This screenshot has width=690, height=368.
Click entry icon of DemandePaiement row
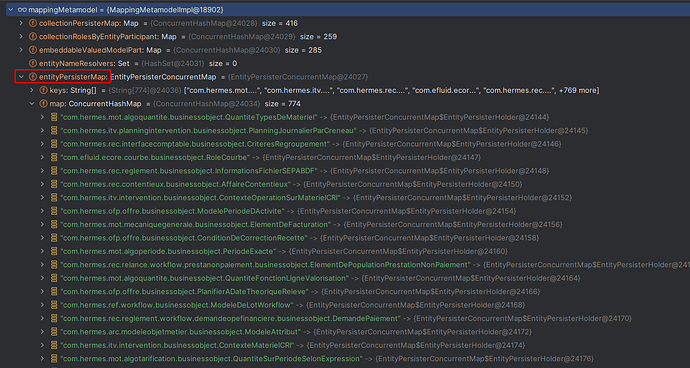[x=54, y=318]
